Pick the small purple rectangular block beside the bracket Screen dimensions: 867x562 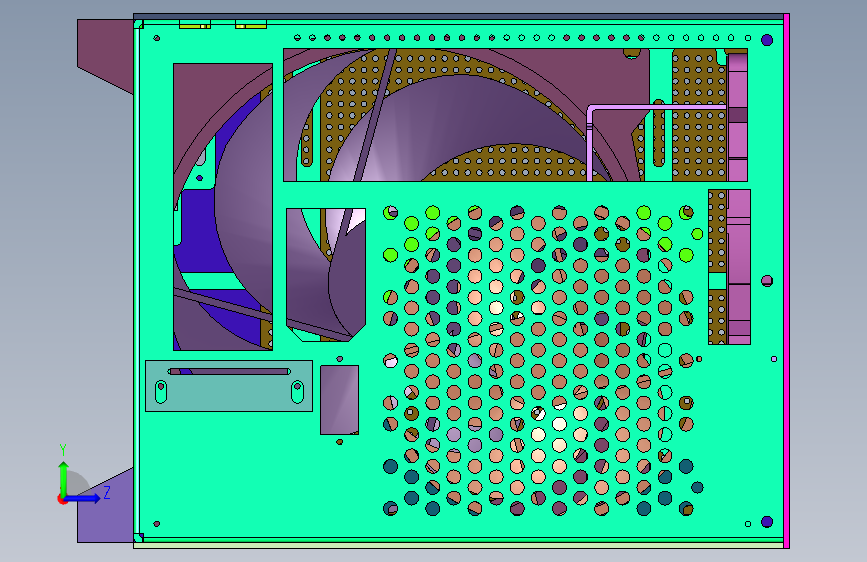[340, 400]
